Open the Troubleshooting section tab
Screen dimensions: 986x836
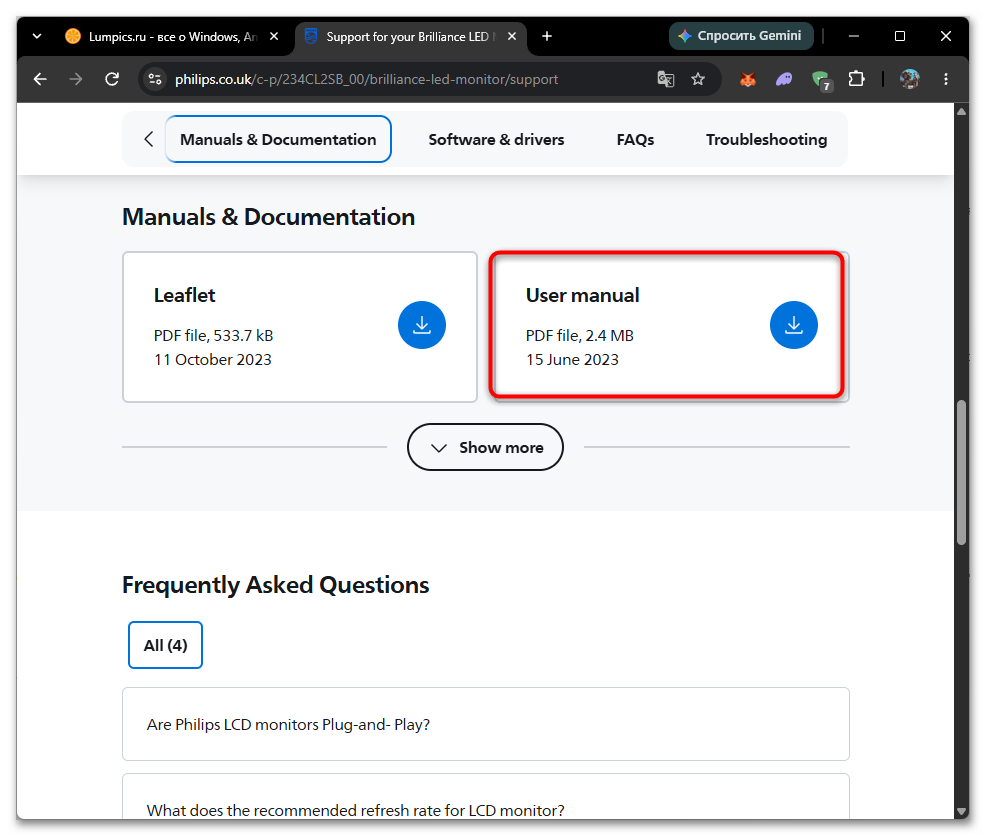pyautogui.click(x=767, y=139)
